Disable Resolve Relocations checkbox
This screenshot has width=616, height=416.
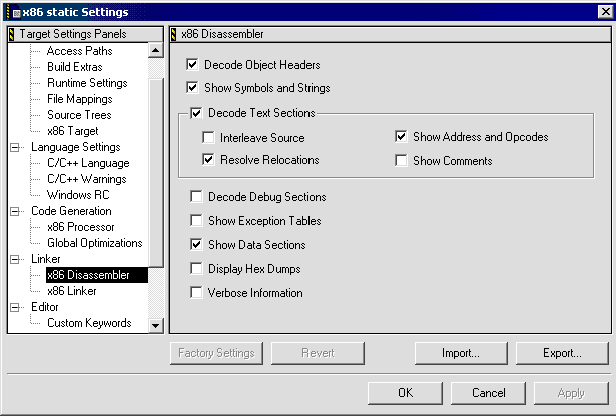click(x=208, y=159)
